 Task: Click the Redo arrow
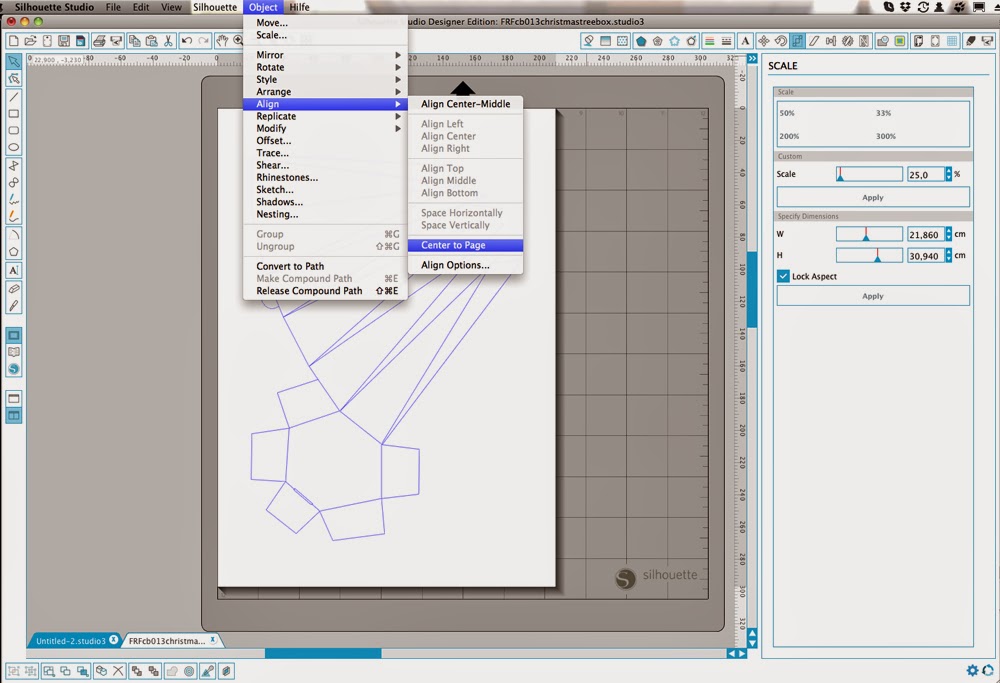(203, 41)
